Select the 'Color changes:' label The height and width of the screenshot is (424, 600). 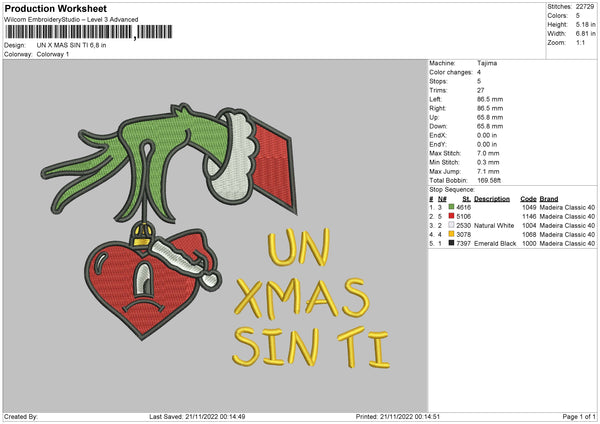pos(450,72)
